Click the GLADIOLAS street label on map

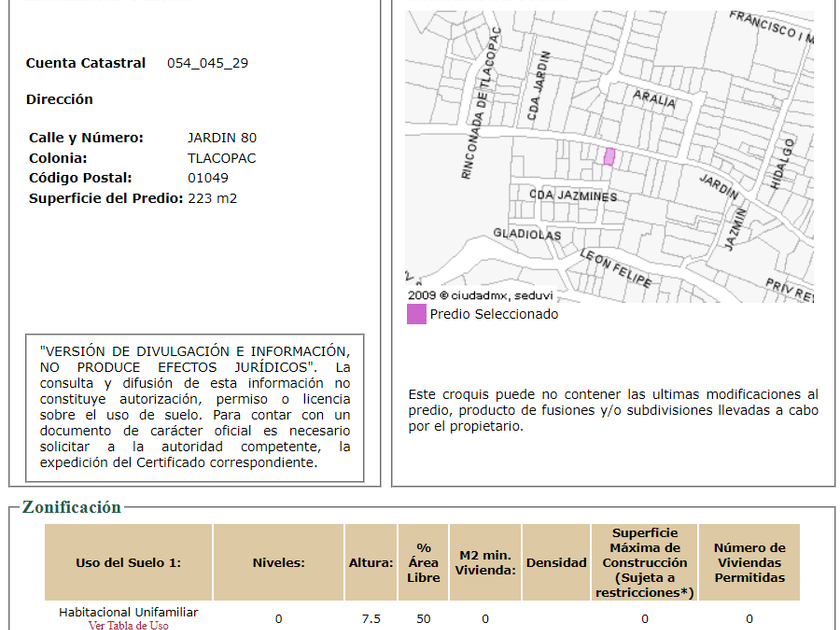(527, 235)
